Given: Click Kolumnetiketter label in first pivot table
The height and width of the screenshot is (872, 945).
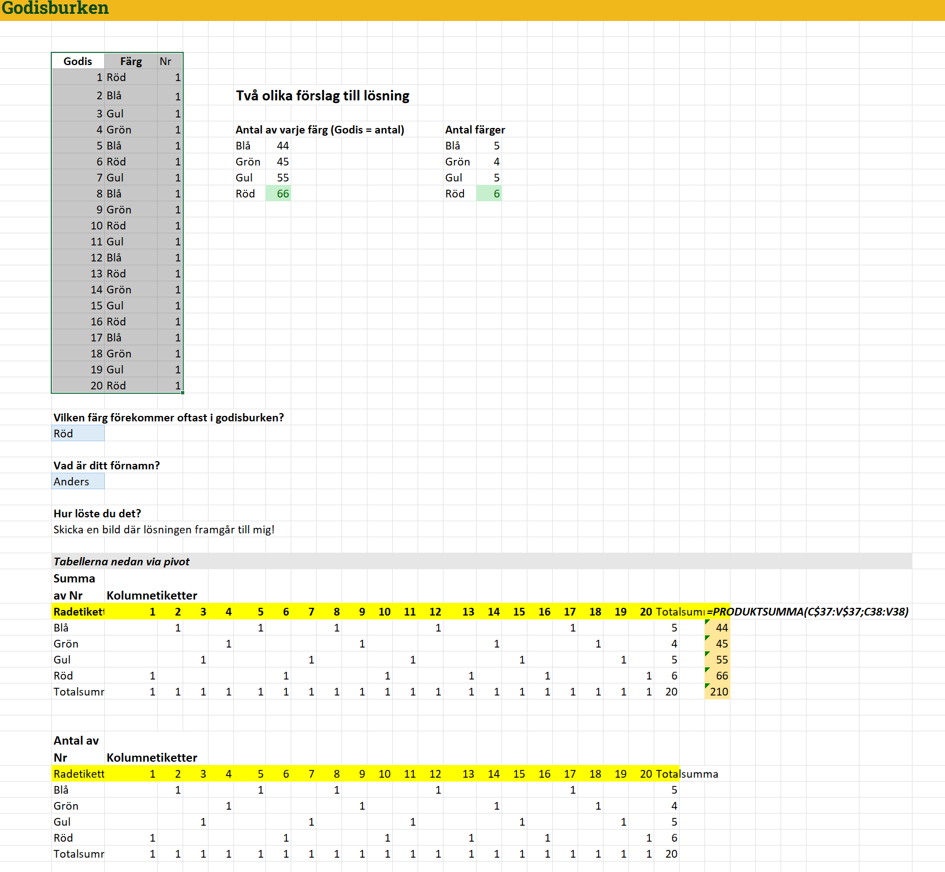Looking at the screenshot, I should (152, 595).
